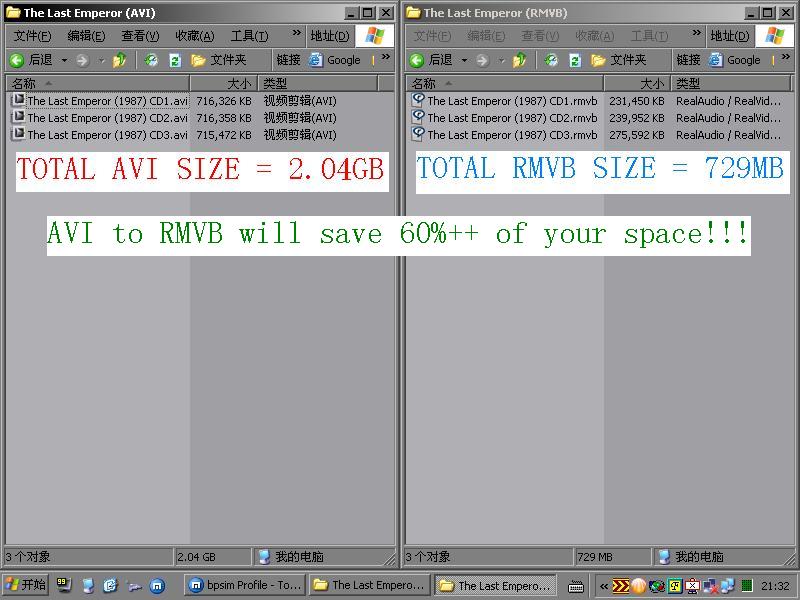
Task: Open back history dropdown in AVI window
Action: 64,61
